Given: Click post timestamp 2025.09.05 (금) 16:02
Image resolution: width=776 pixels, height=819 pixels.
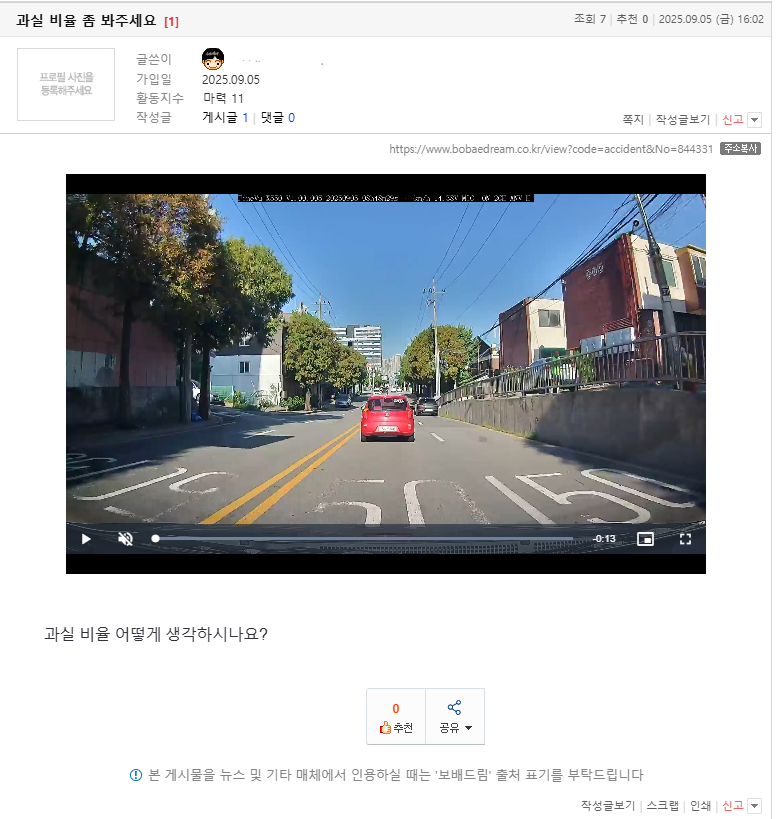Looking at the screenshot, I should 711,19.
